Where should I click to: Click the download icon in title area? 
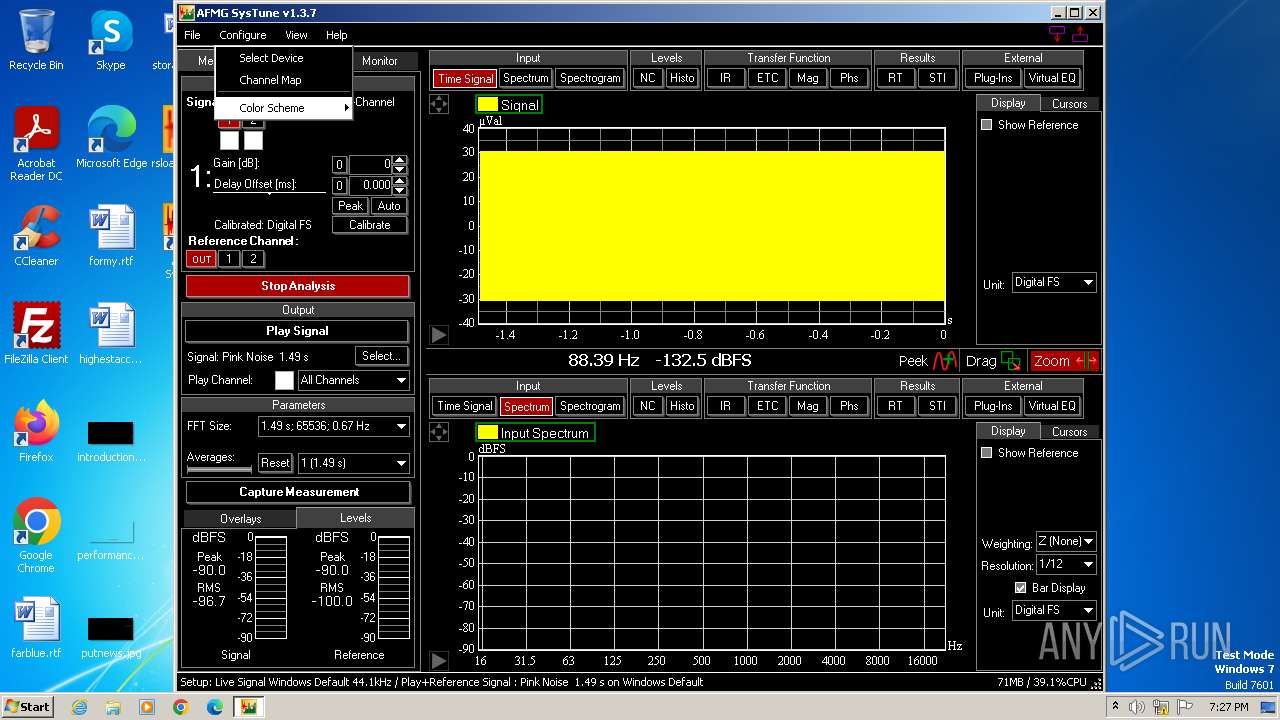pyautogui.click(x=1058, y=34)
